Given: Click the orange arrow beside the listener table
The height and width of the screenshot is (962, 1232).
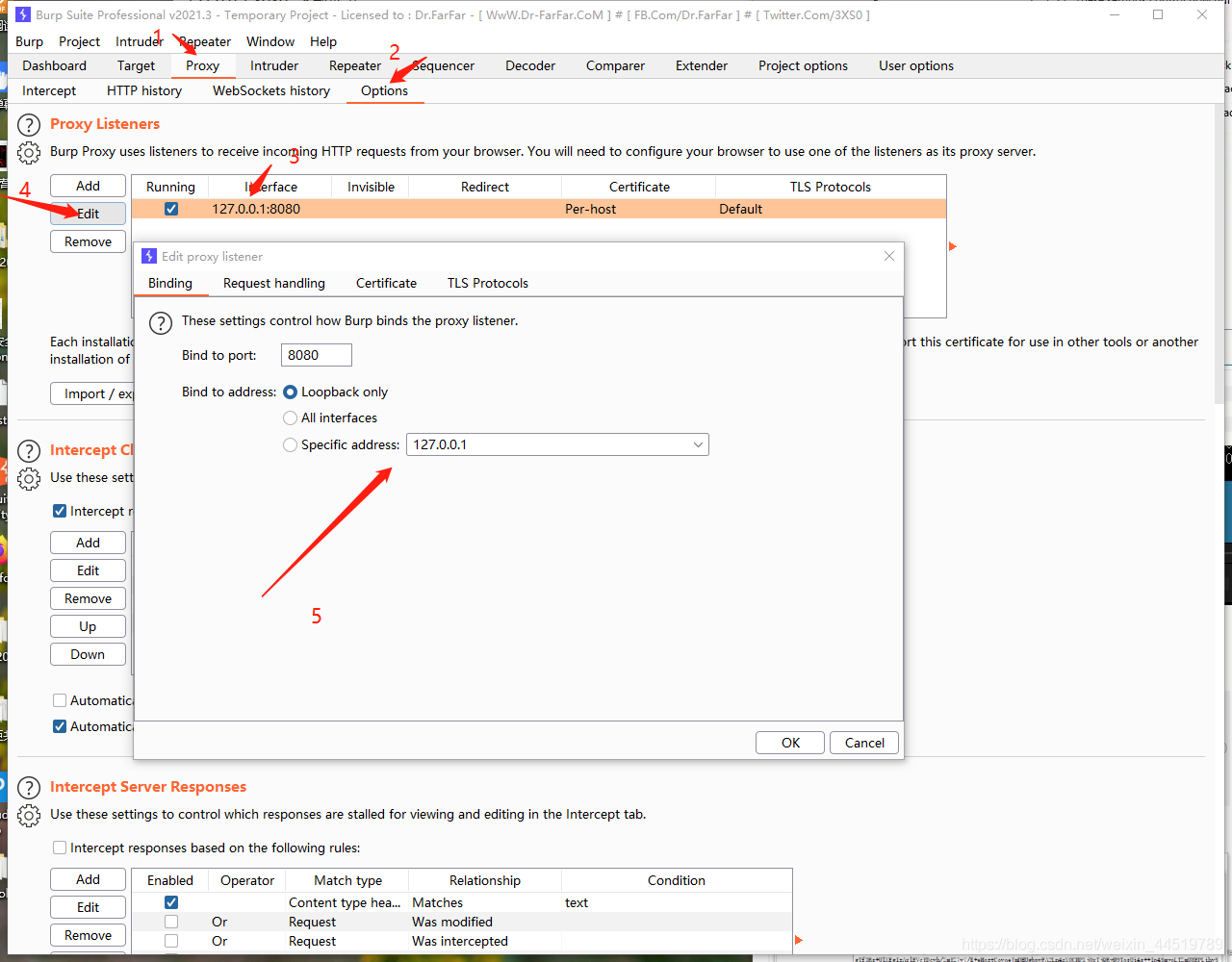Looking at the screenshot, I should [x=952, y=246].
